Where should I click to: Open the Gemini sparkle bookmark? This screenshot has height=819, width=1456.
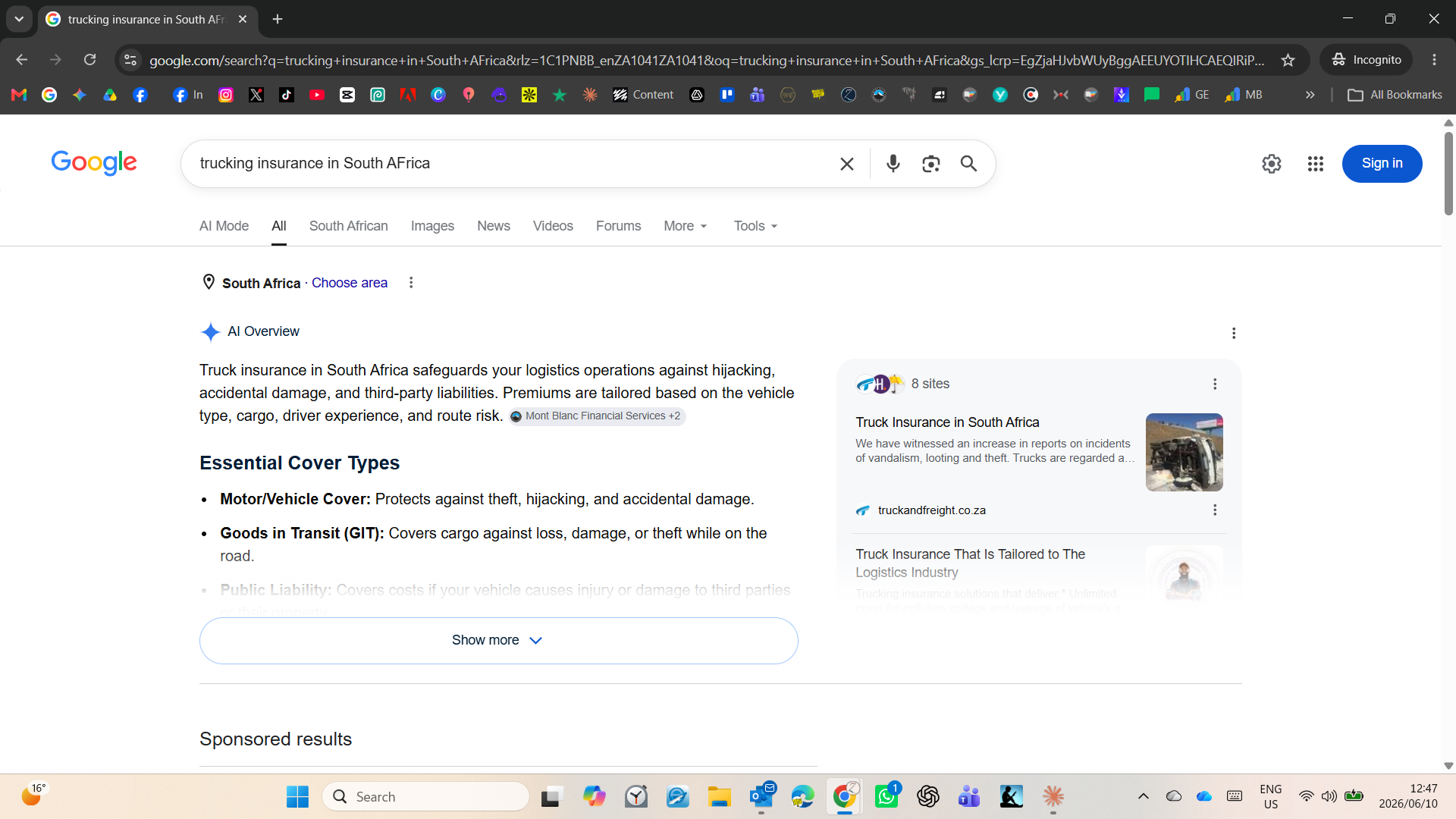pyautogui.click(x=80, y=95)
